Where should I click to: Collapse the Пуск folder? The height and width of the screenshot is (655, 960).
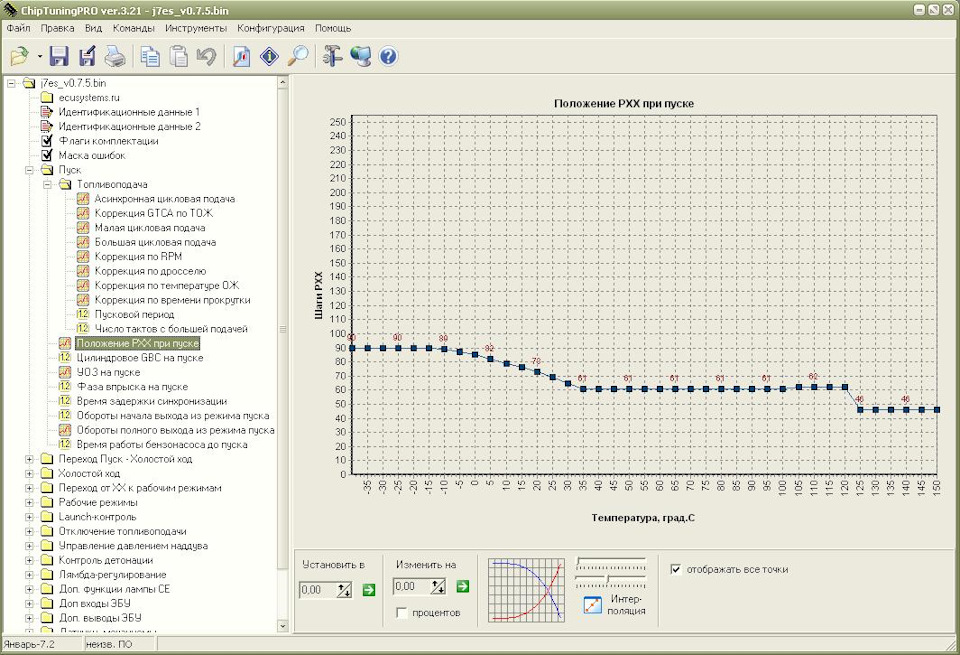(x=29, y=170)
